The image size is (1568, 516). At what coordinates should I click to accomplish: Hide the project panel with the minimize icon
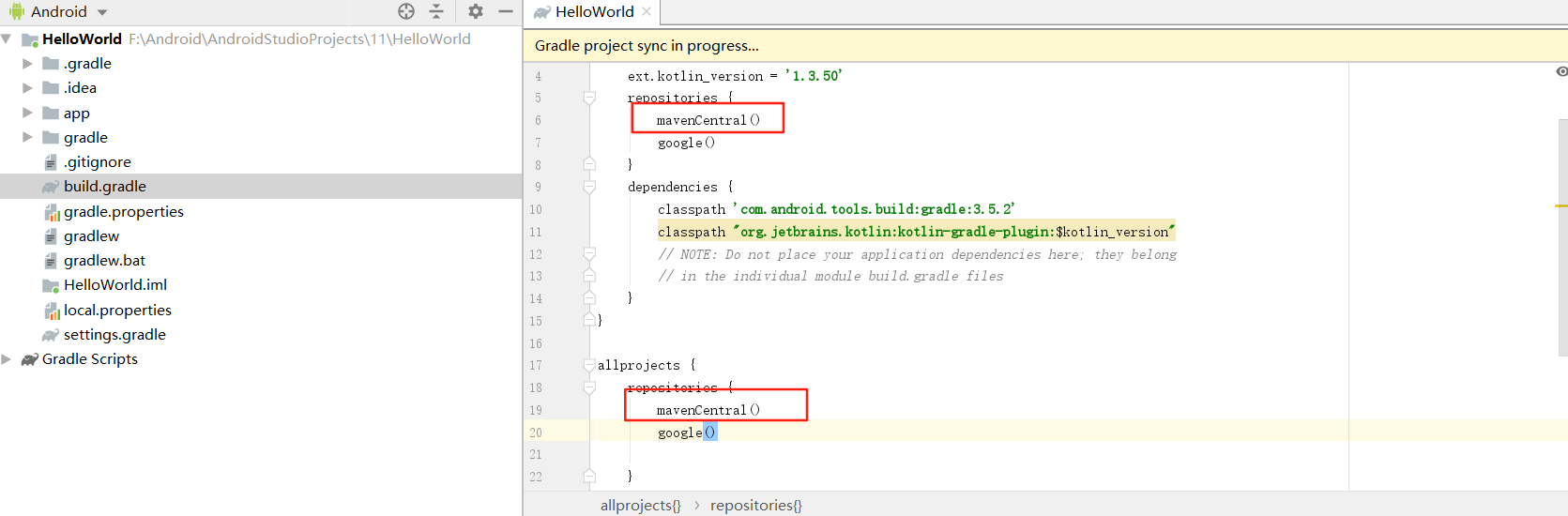pos(506,11)
